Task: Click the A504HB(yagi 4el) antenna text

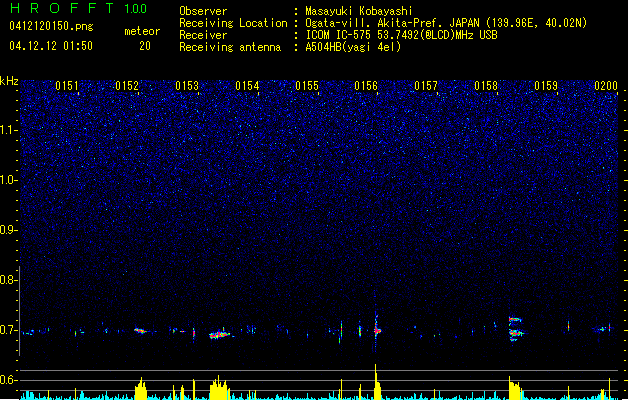Action: click(353, 47)
